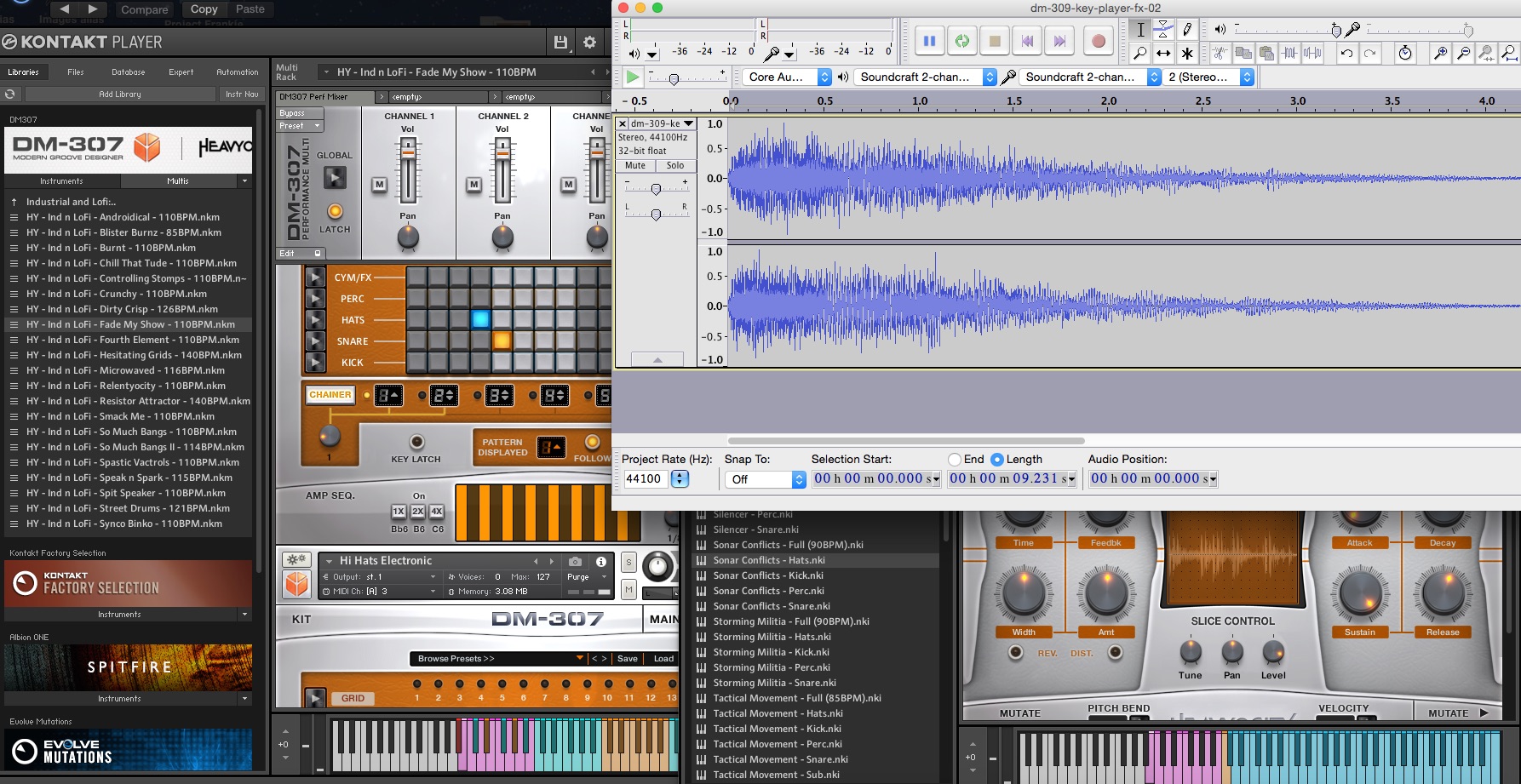Screen dimensions: 1521x784
Task: Select the End radio button
Action: [955, 459]
